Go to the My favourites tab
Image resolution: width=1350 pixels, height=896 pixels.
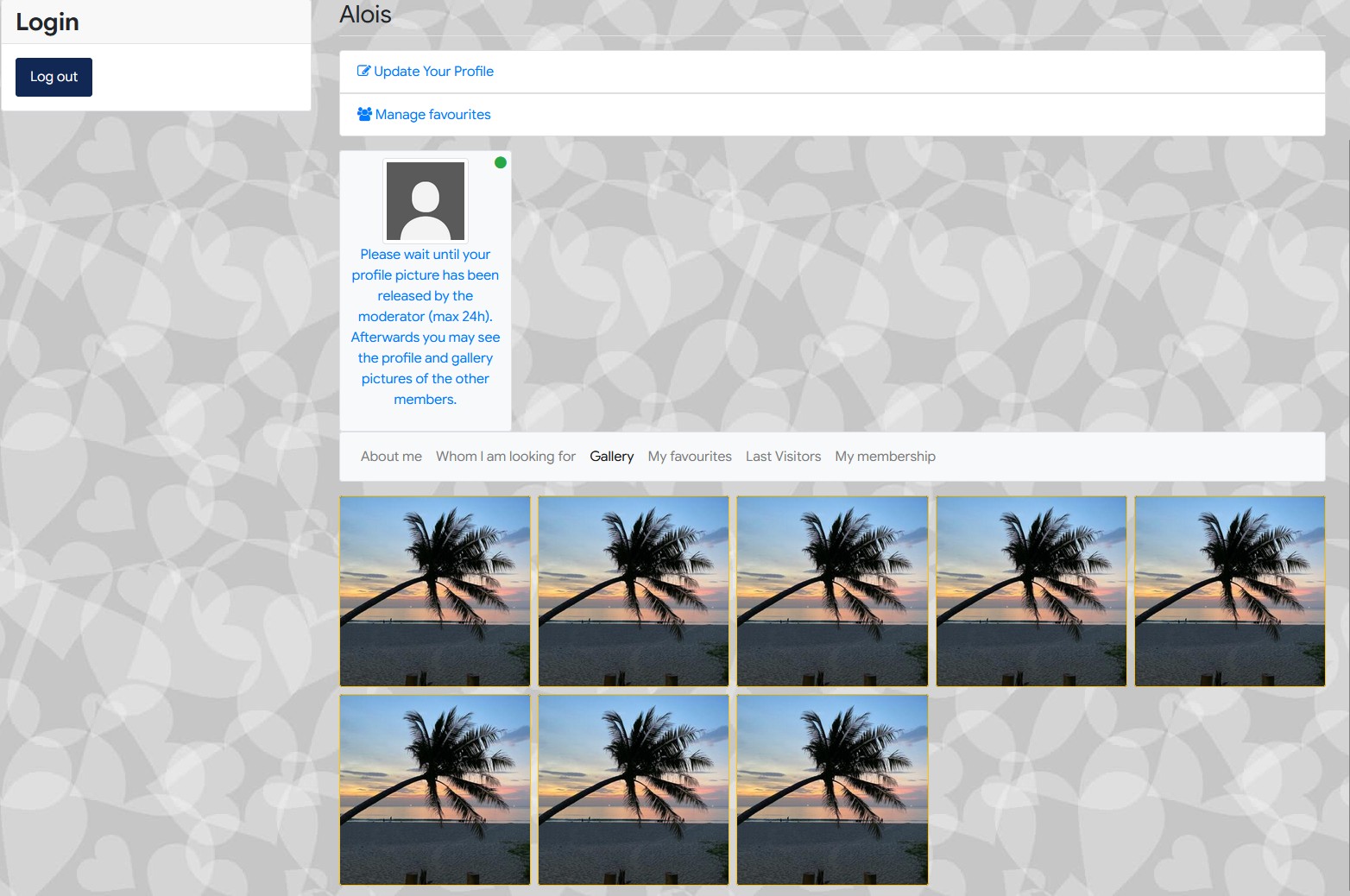[x=690, y=457]
